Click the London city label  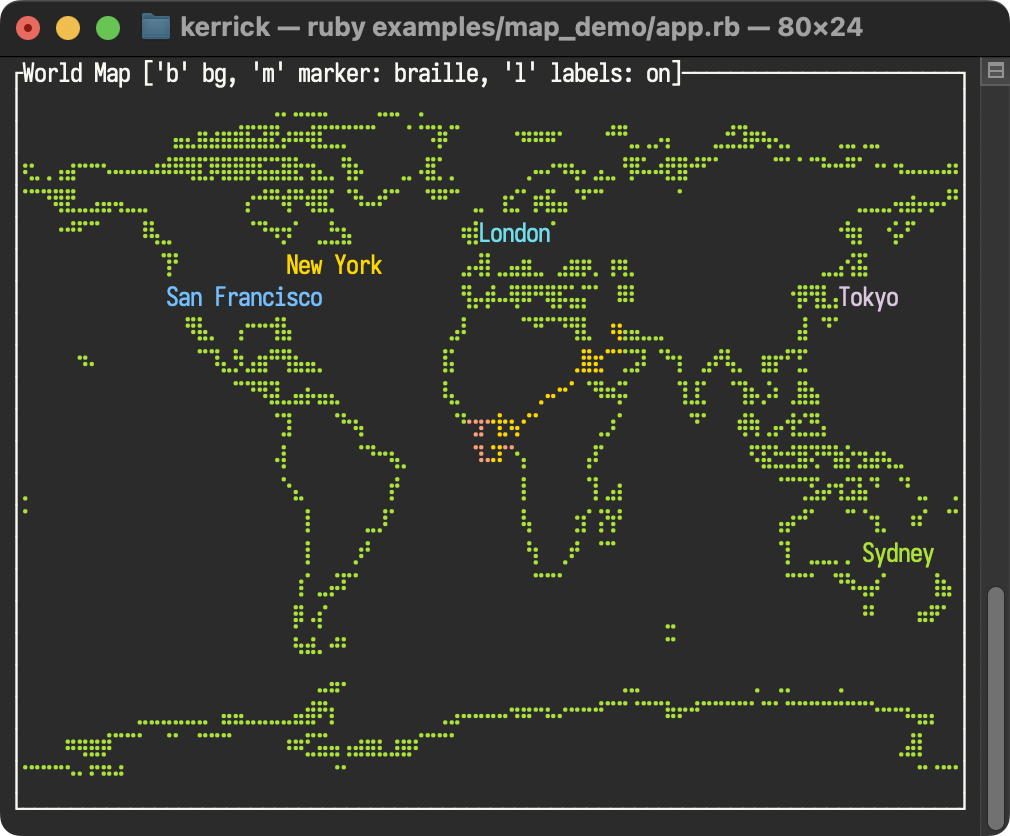pos(515,233)
